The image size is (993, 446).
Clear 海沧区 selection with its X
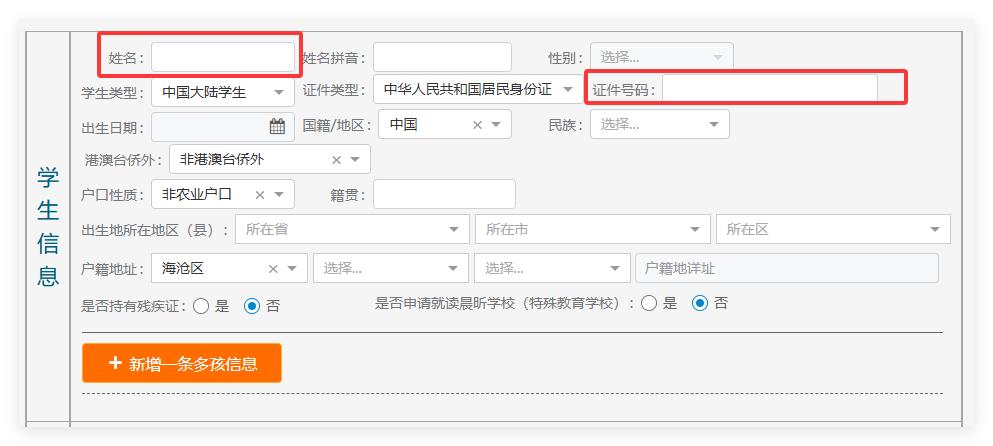[273, 269]
